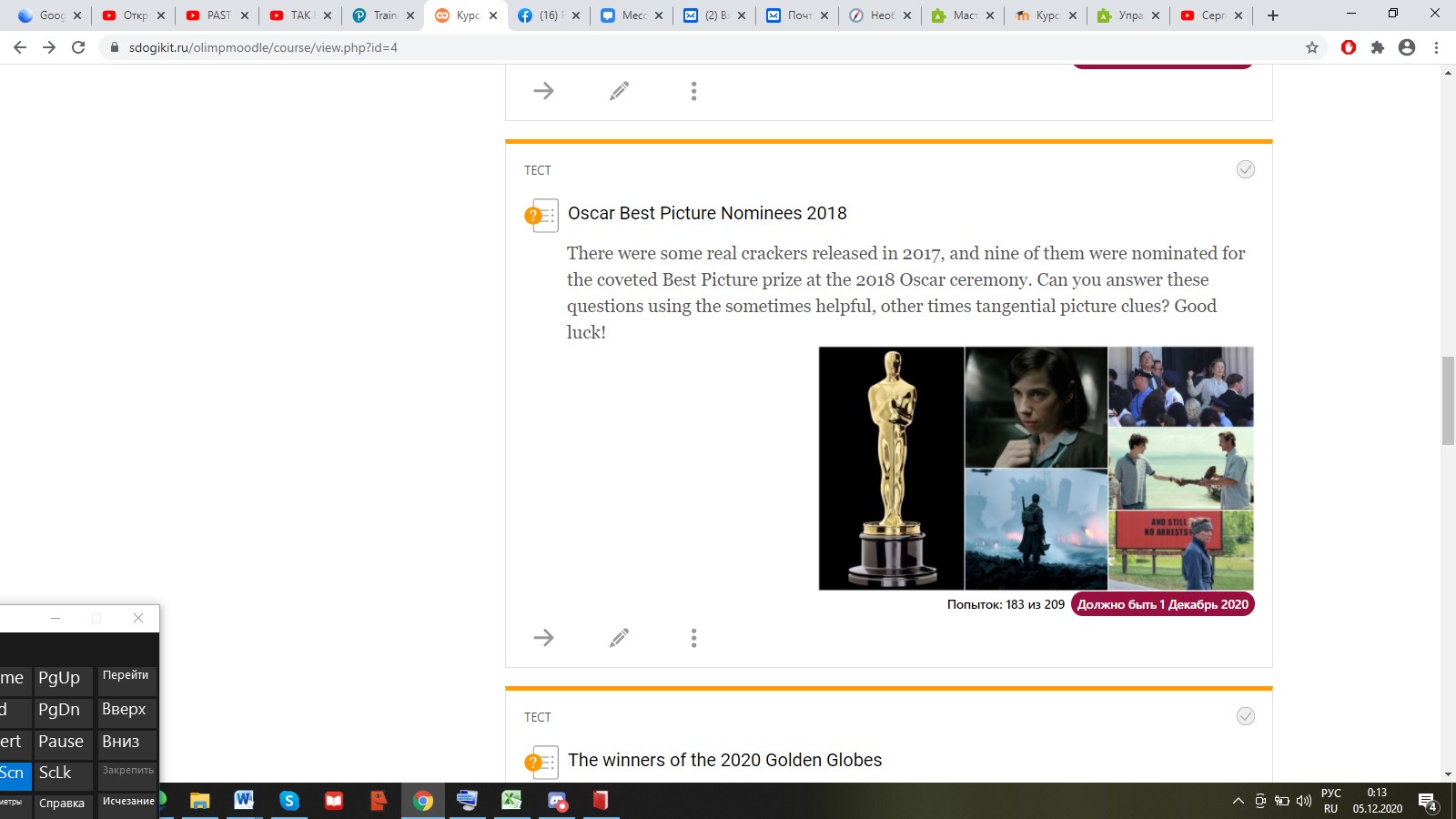Open The winners of the 2020 Golden Globes
Viewport: 1456px width, 819px height.
pos(724,760)
